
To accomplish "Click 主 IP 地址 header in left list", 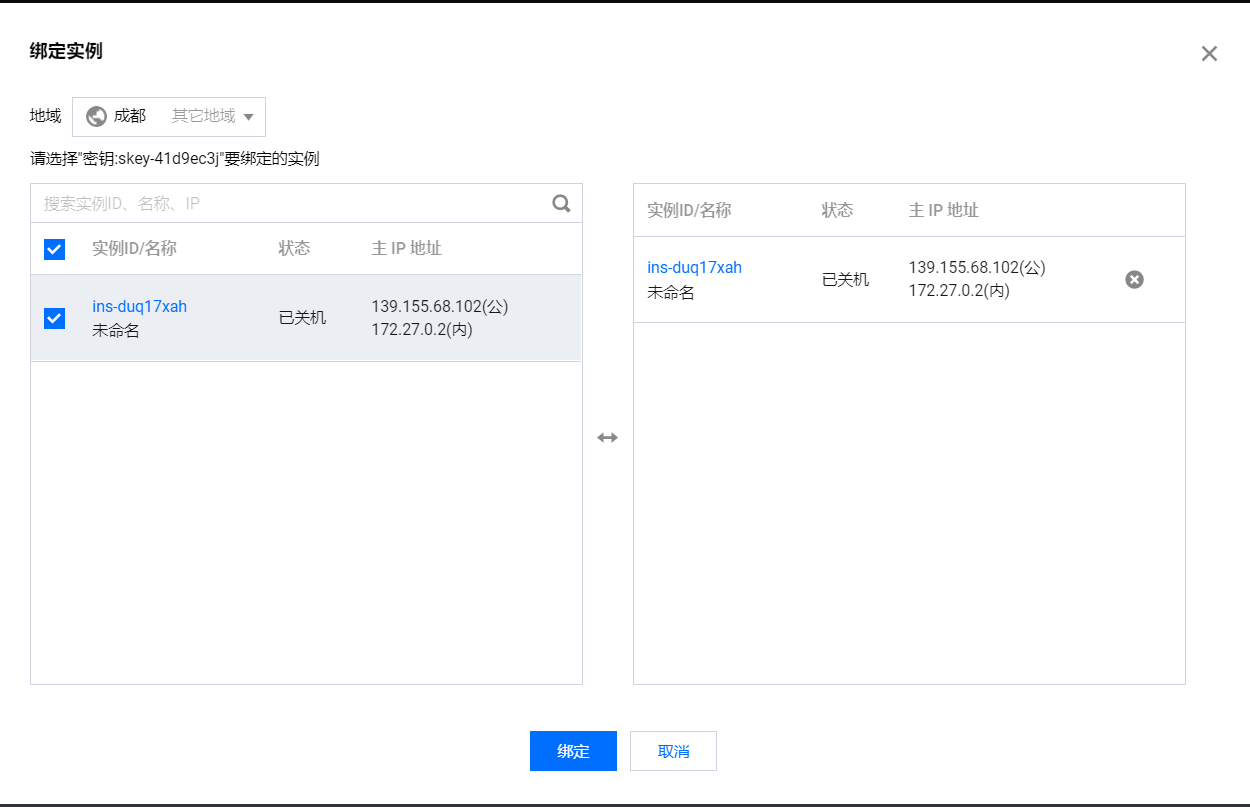I will point(406,248).
